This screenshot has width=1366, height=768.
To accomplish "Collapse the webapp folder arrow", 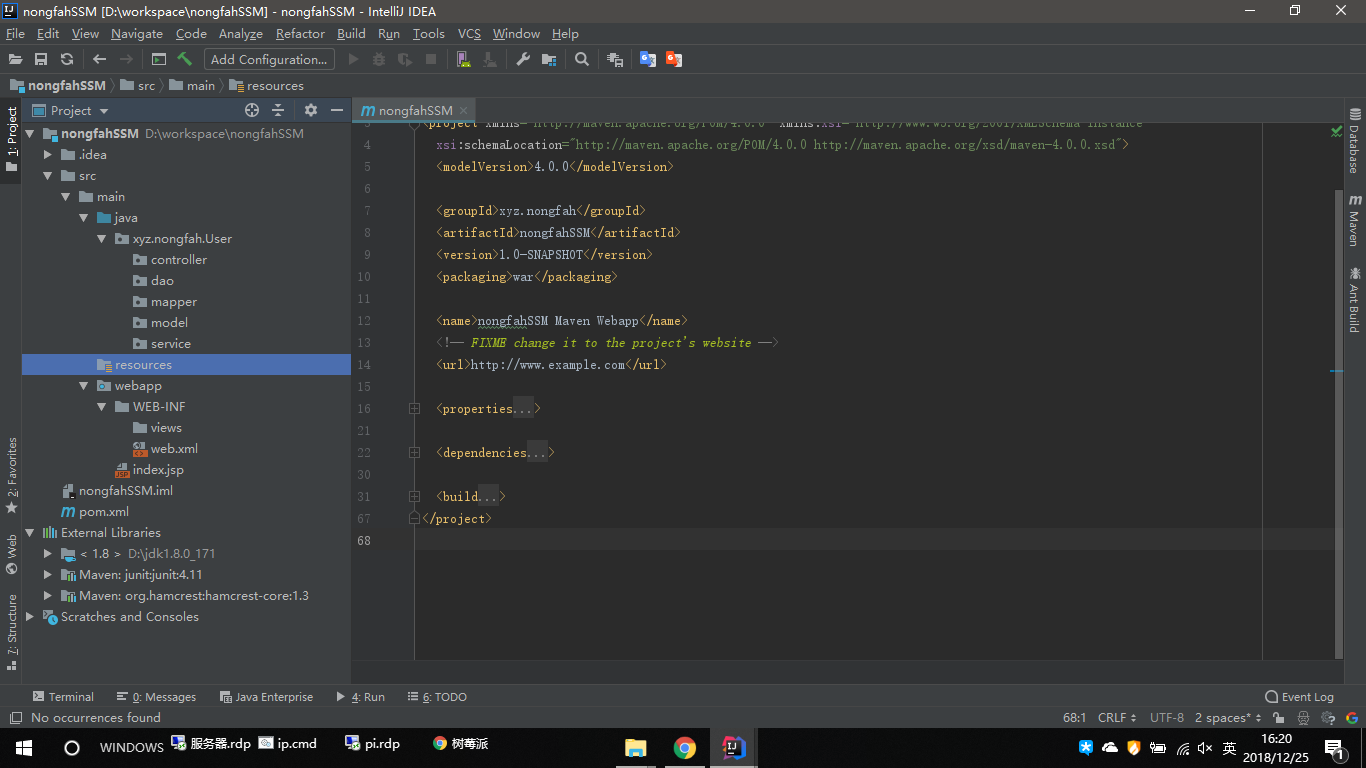I will point(84,386).
